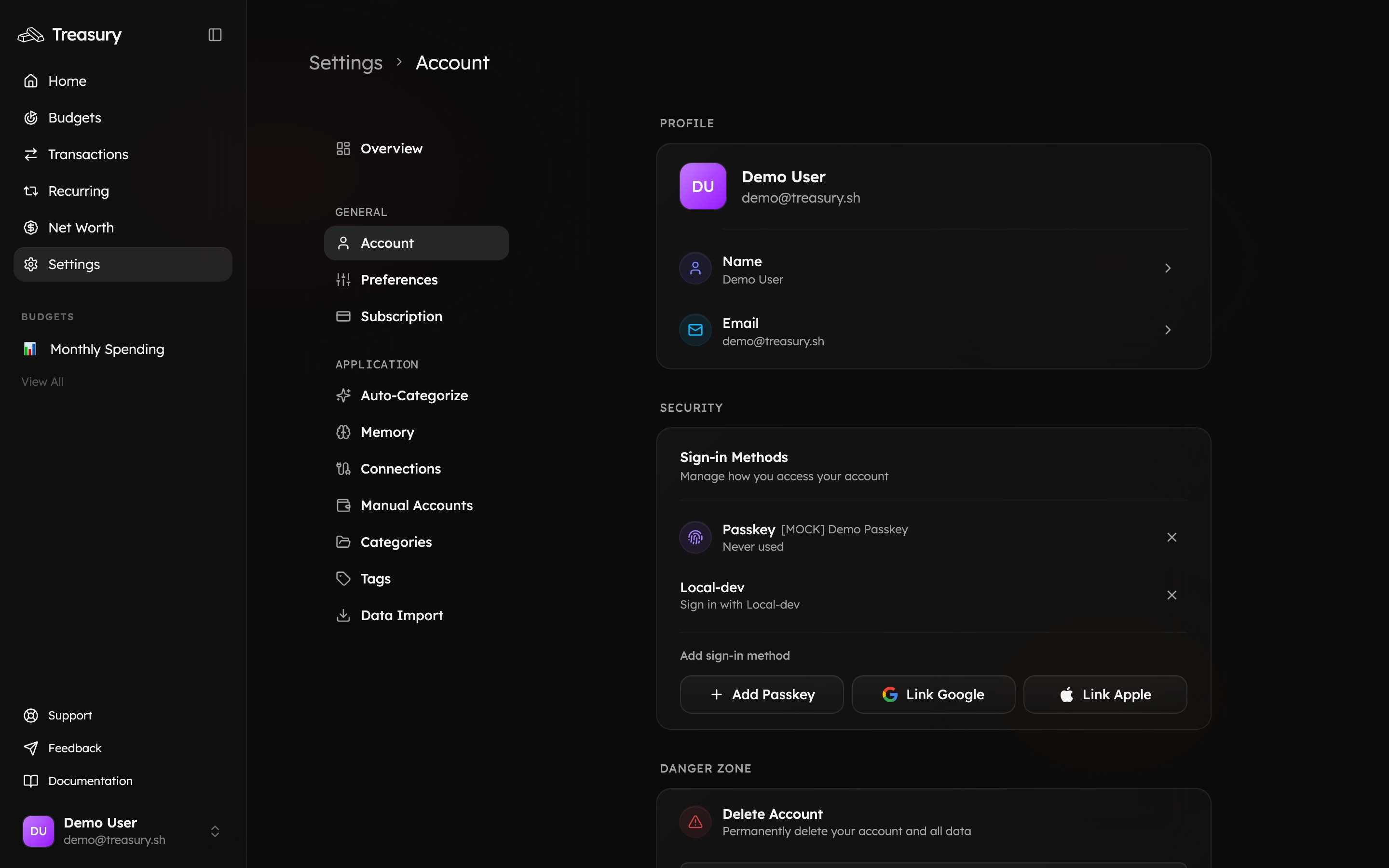The width and height of the screenshot is (1389, 868).
Task: Click the Categories folder icon
Action: (343, 542)
